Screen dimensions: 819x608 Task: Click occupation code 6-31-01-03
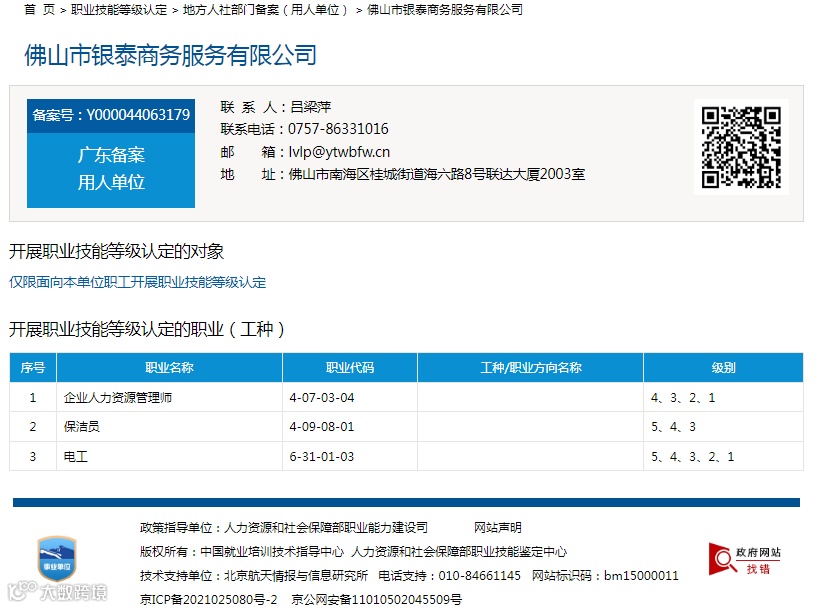point(322,457)
